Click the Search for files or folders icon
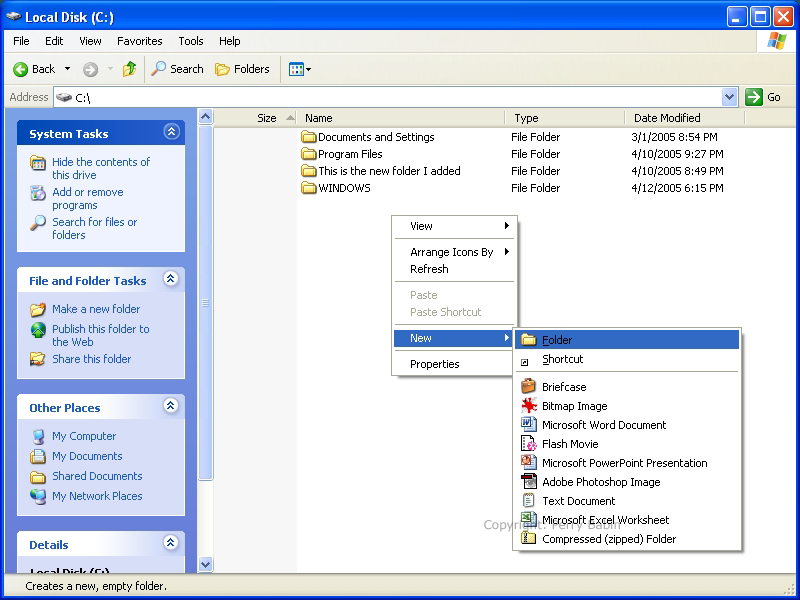The height and width of the screenshot is (600, 800). 38,223
